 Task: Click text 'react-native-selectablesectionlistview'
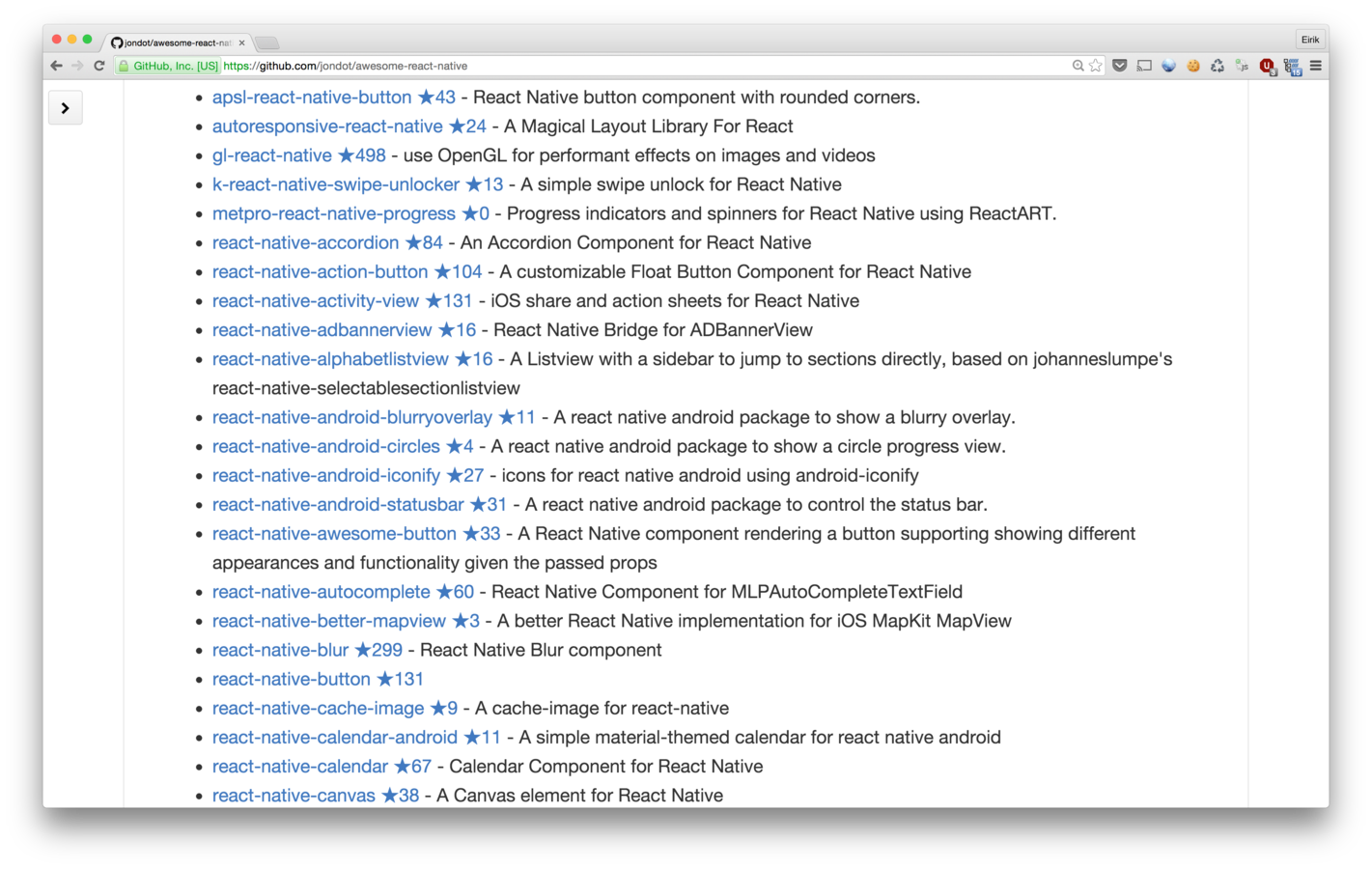tap(366, 388)
